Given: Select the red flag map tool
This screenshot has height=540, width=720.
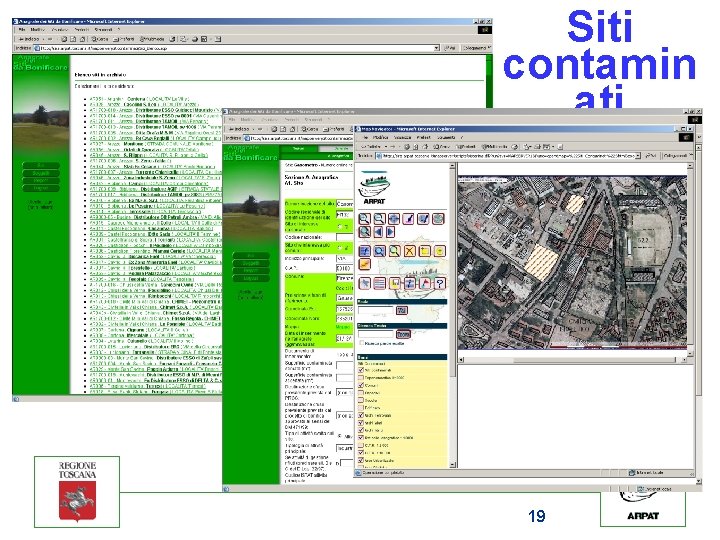Looking at the screenshot, I should pyautogui.click(x=425, y=283).
